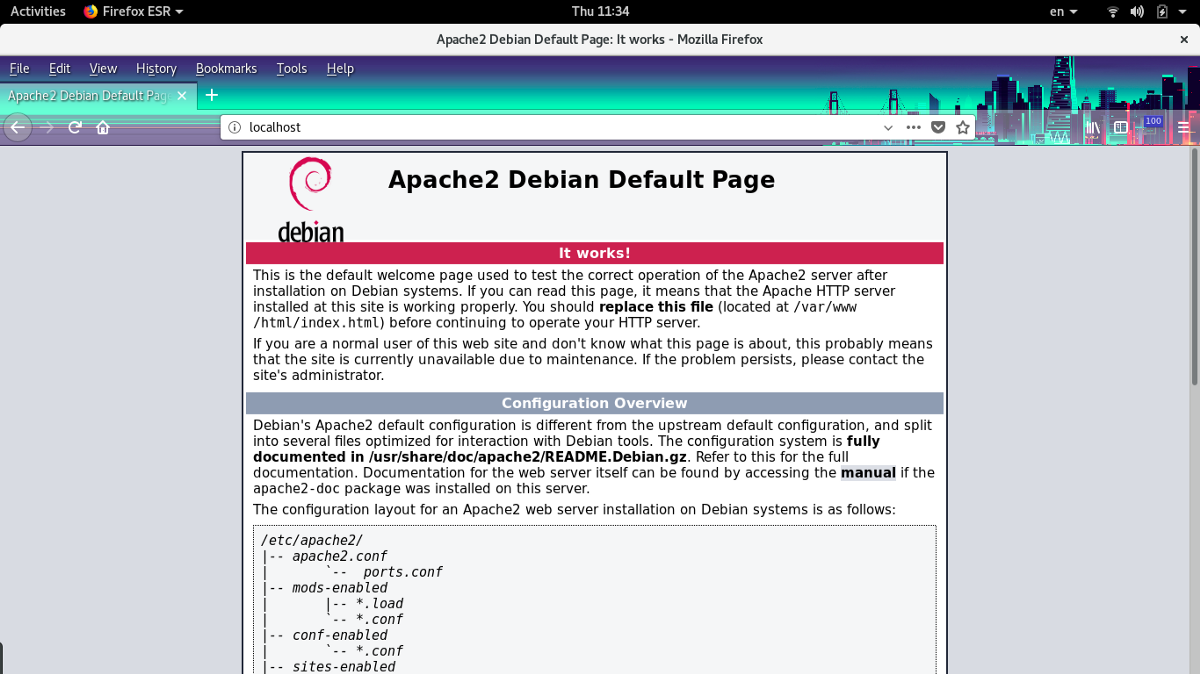This screenshot has width=1200, height=674.
Task: Go back to the previous page
Action: tap(16, 127)
